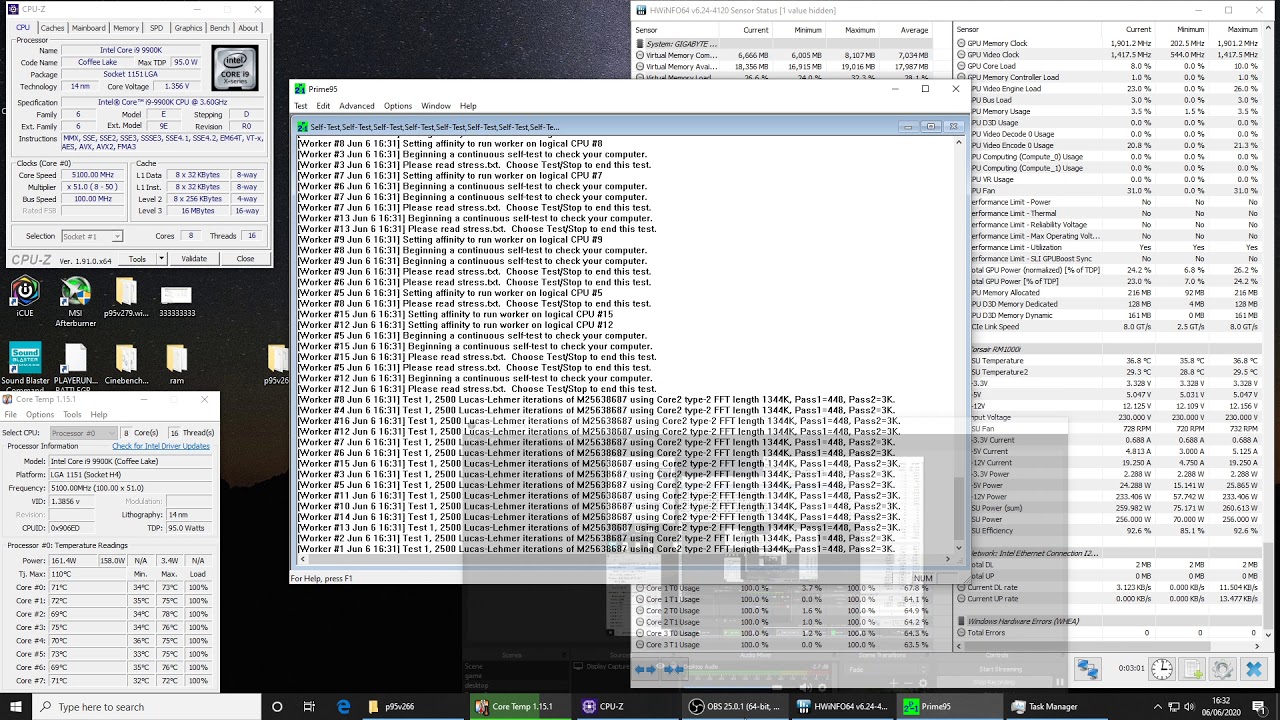Open Cortana circle icon on taskbar
The width and height of the screenshot is (1280, 720).
click(277, 706)
